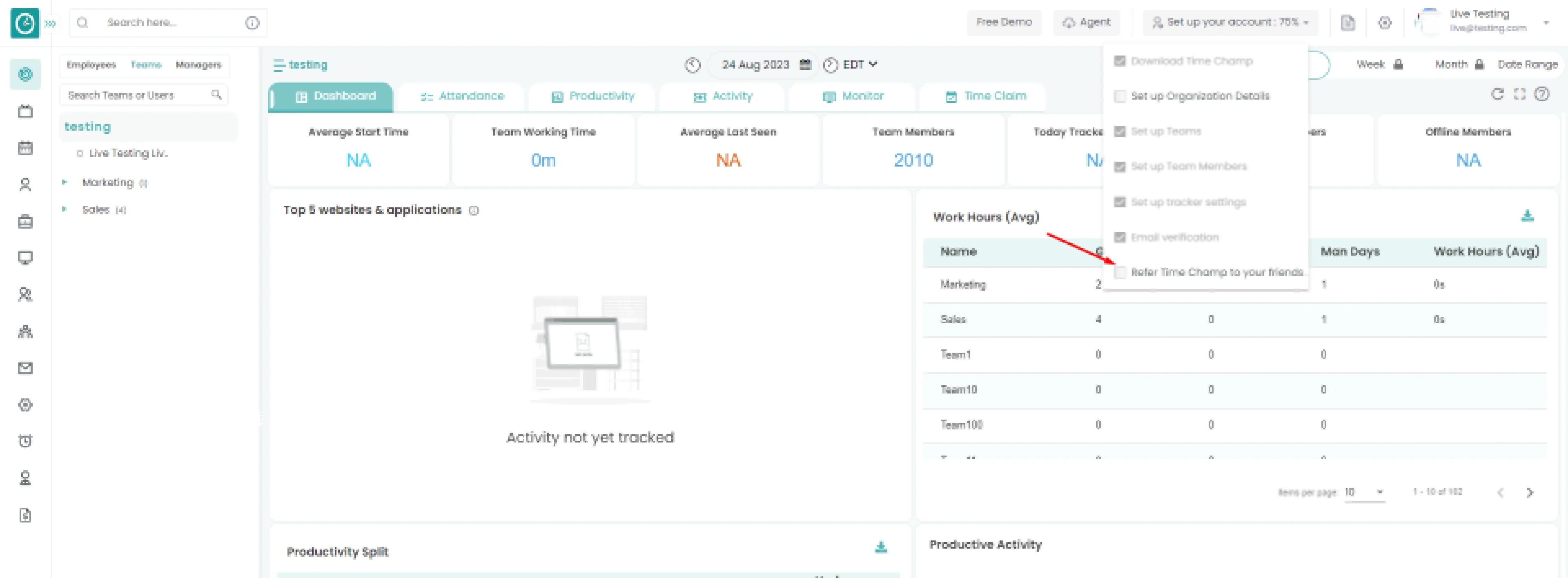Open the single user sidebar icon
1568x578 pixels.
click(x=25, y=185)
